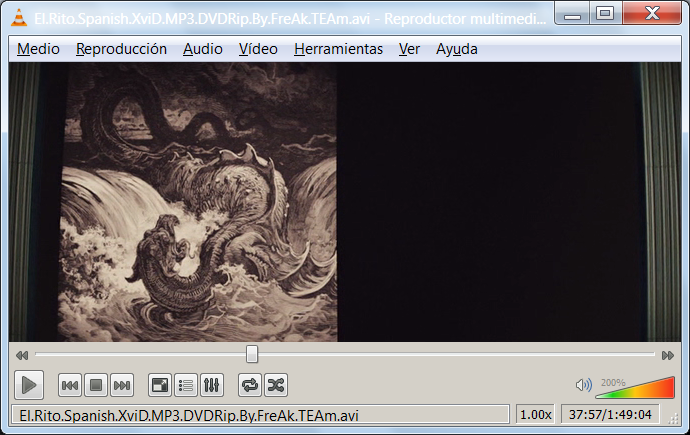Stop playback with the square button
Viewport: 690px width, 435px height.
[x=96, y=386]
